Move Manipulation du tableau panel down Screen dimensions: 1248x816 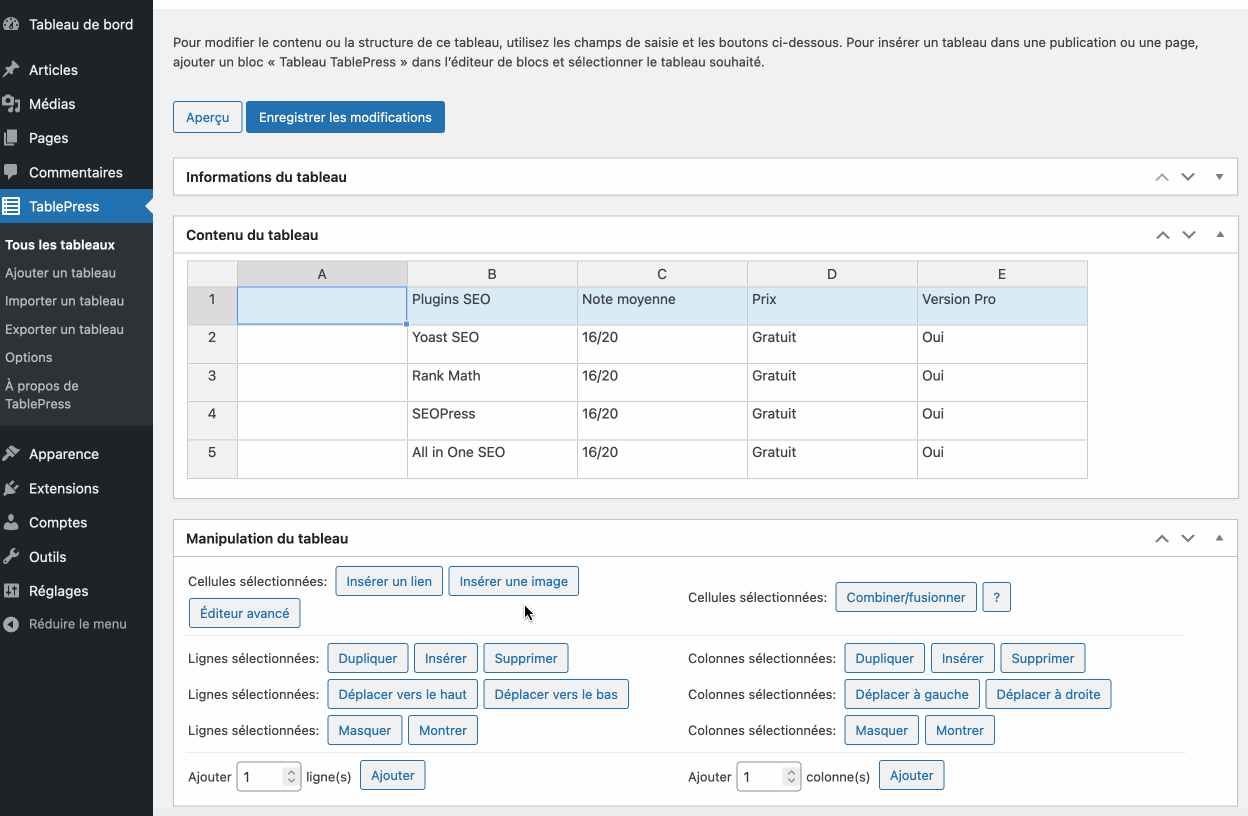pos(1188,538)
